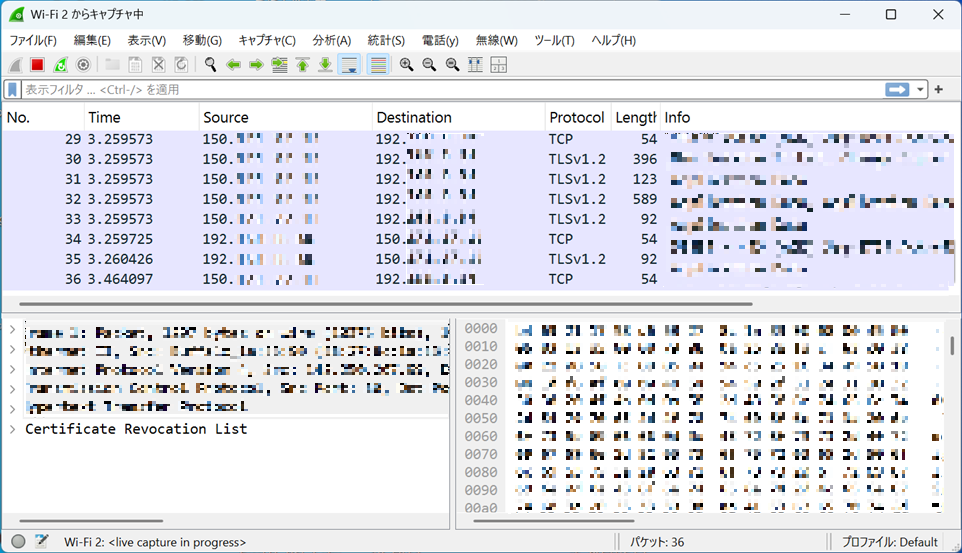
Task: Toggle packet list coloring rules
Action: (378, 65)
